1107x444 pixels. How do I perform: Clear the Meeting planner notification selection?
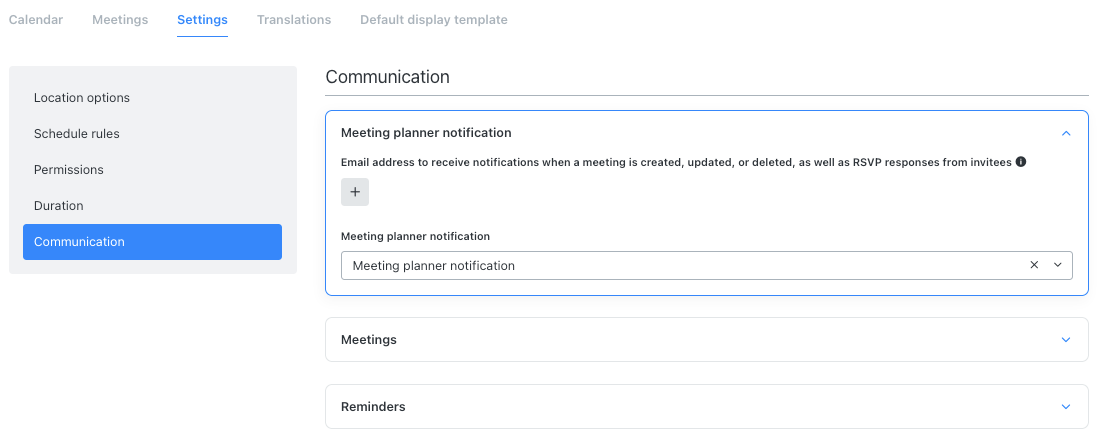coord(1034,265)
